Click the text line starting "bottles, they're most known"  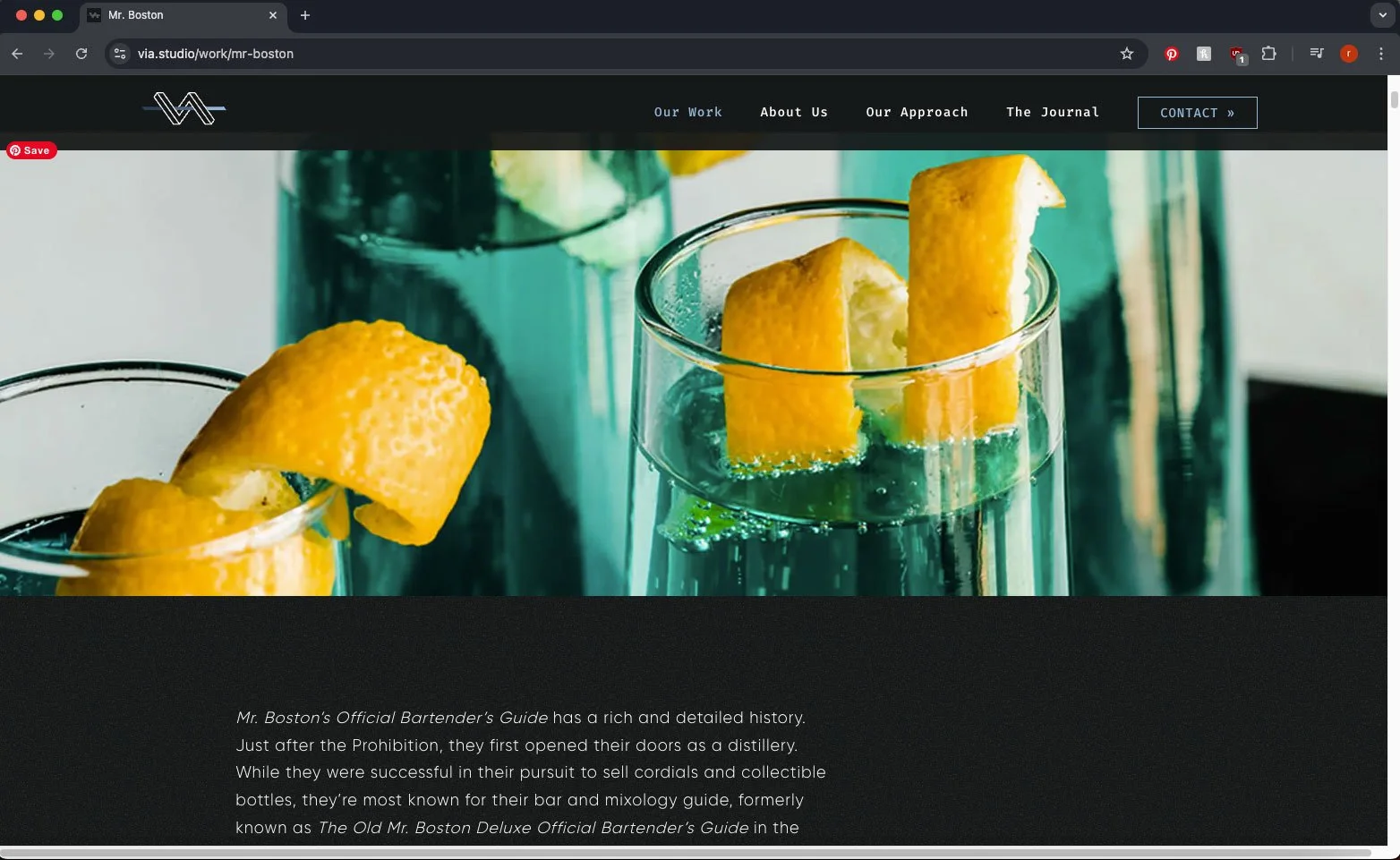519,800
